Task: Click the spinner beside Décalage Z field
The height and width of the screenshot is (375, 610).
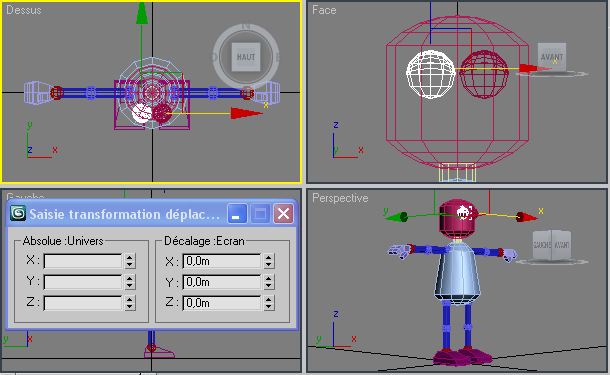Action: click(x=269, y=303)
